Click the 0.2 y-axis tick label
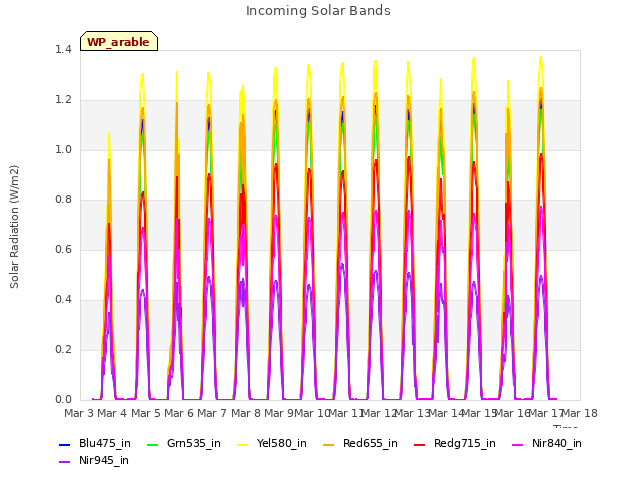This screenshot has width=640, height=480. pyautogui.click(x=63, y=350)
